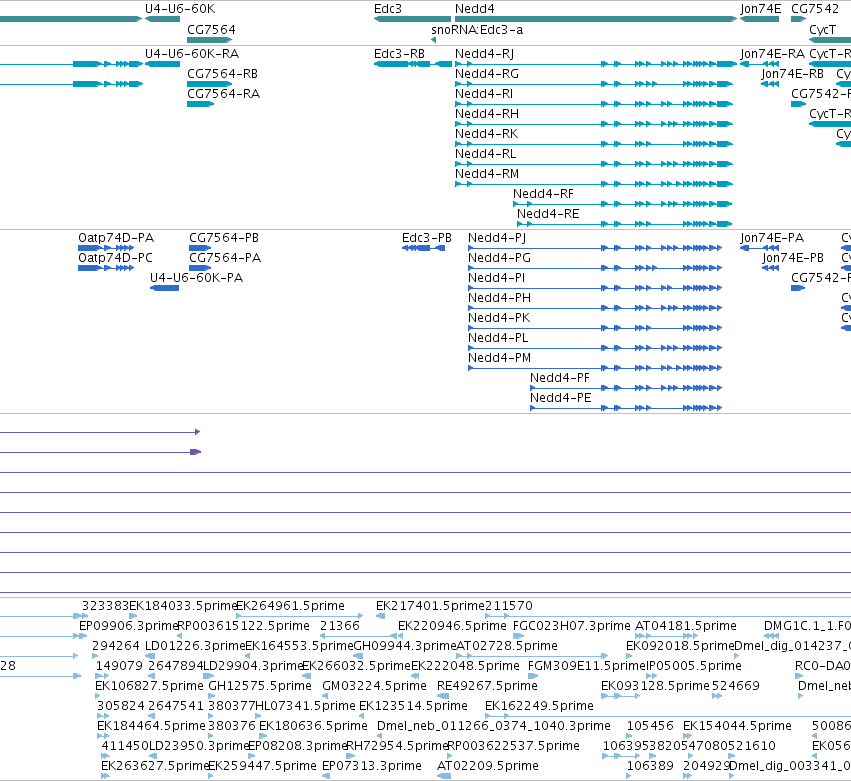Image resolution: width=851 pixels, height=781 pixels.
Task: Select transcript Nedd4-RI
Action: [594, 104]
